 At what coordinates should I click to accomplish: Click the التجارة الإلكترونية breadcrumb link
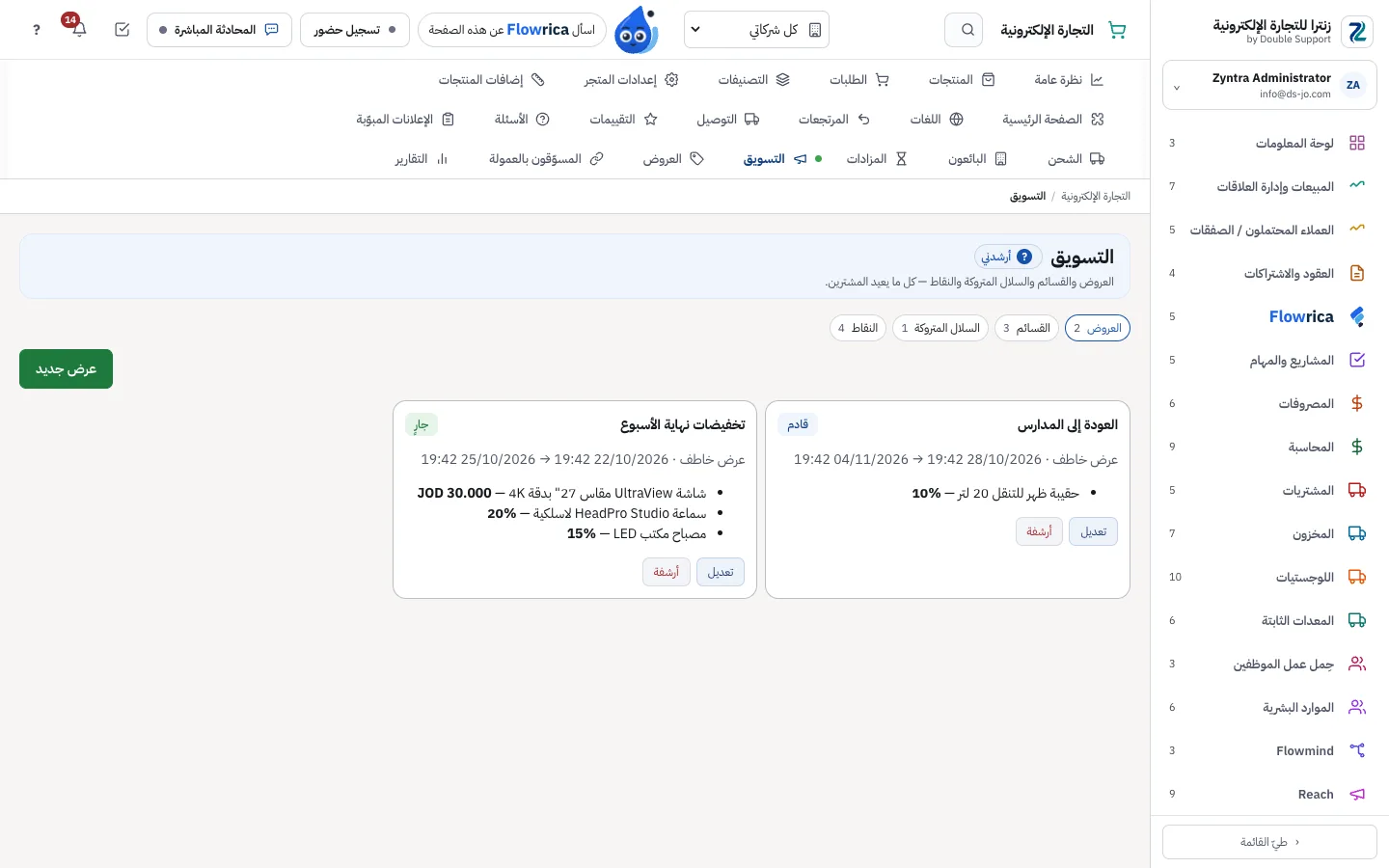(x=1096, y=196)
